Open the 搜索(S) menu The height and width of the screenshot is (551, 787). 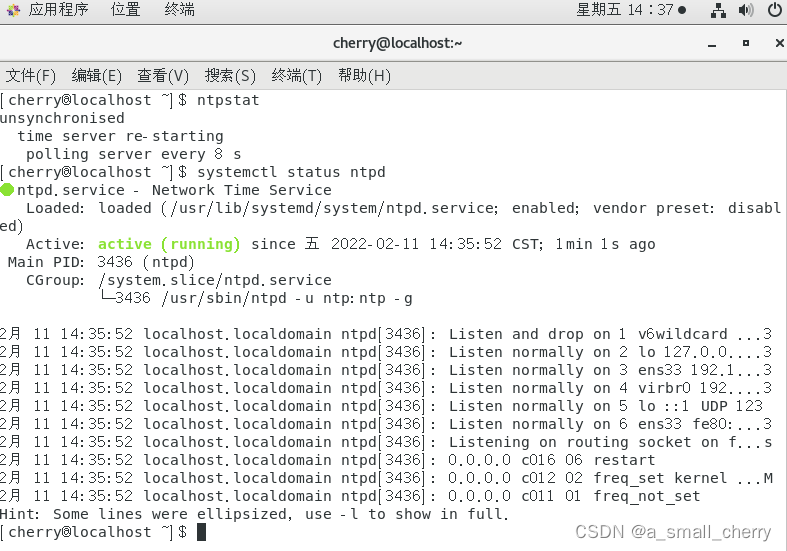pos(230,76)
